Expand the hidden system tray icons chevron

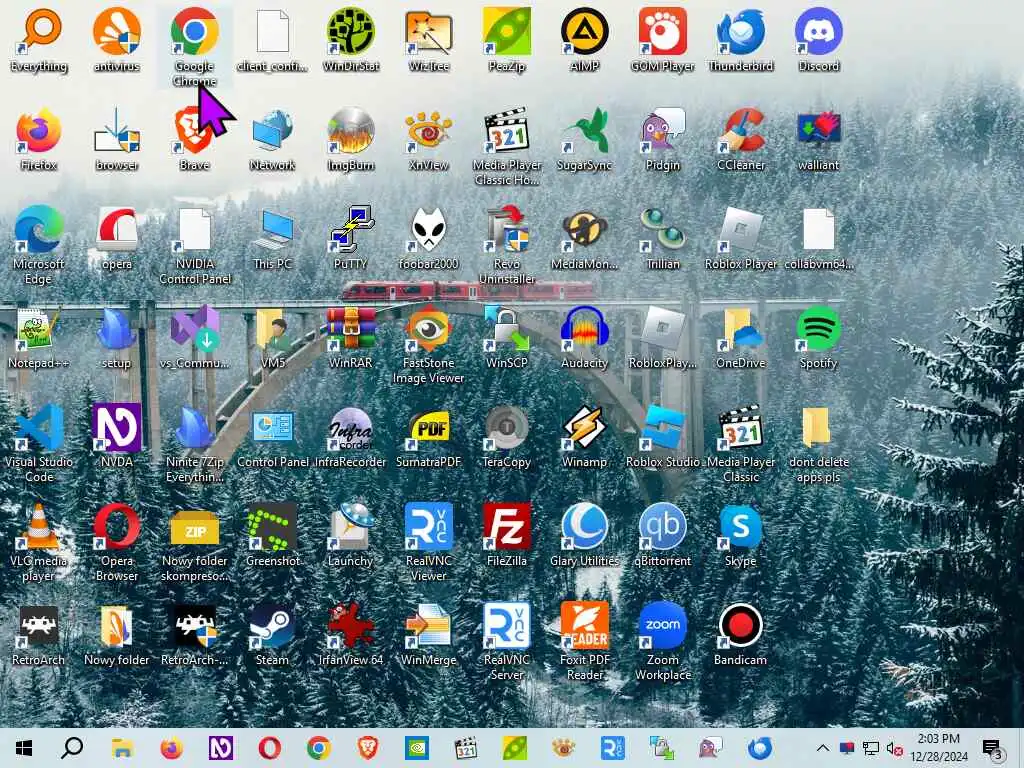[x=823, y=748]
